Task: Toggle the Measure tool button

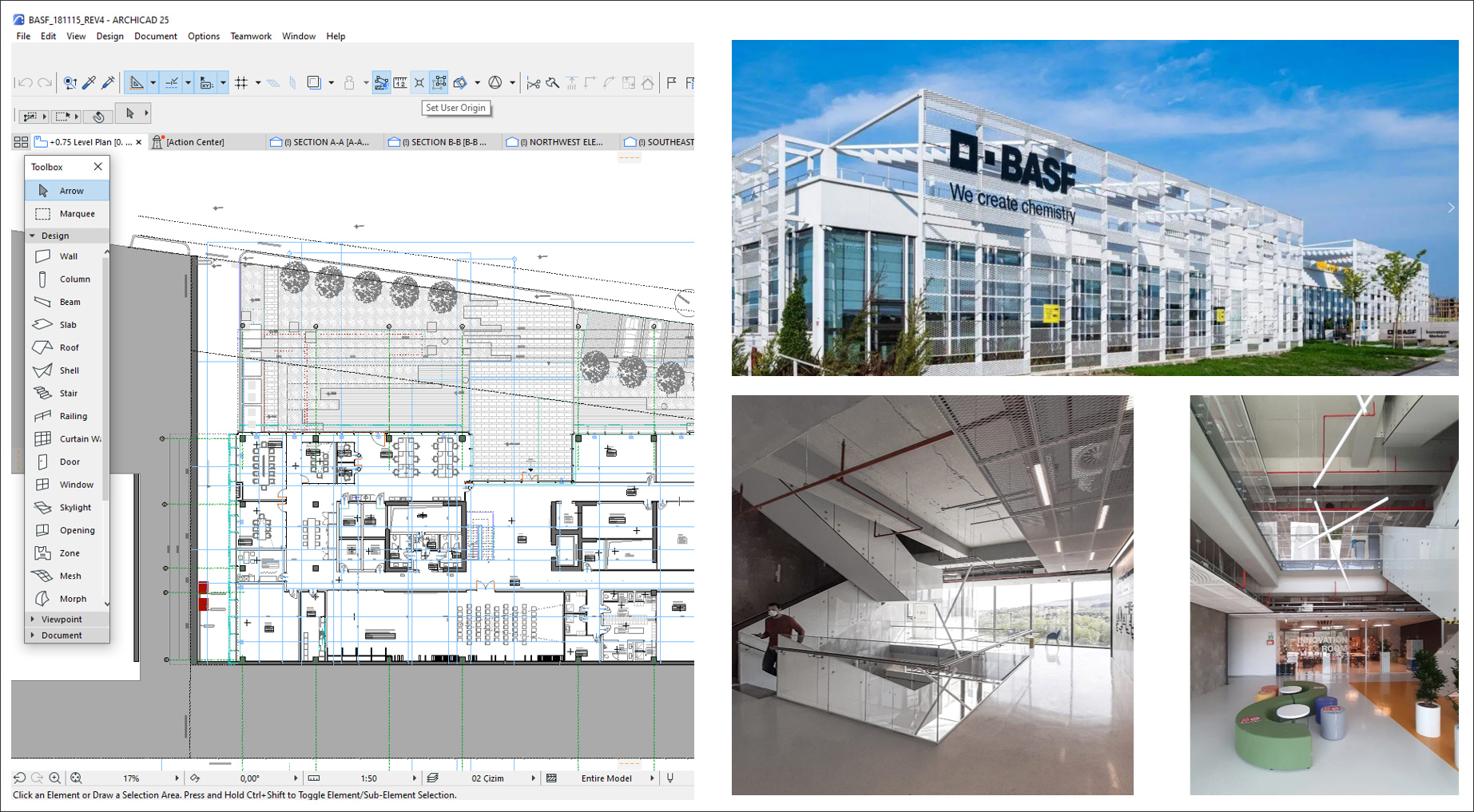Action: coord(399,82)
